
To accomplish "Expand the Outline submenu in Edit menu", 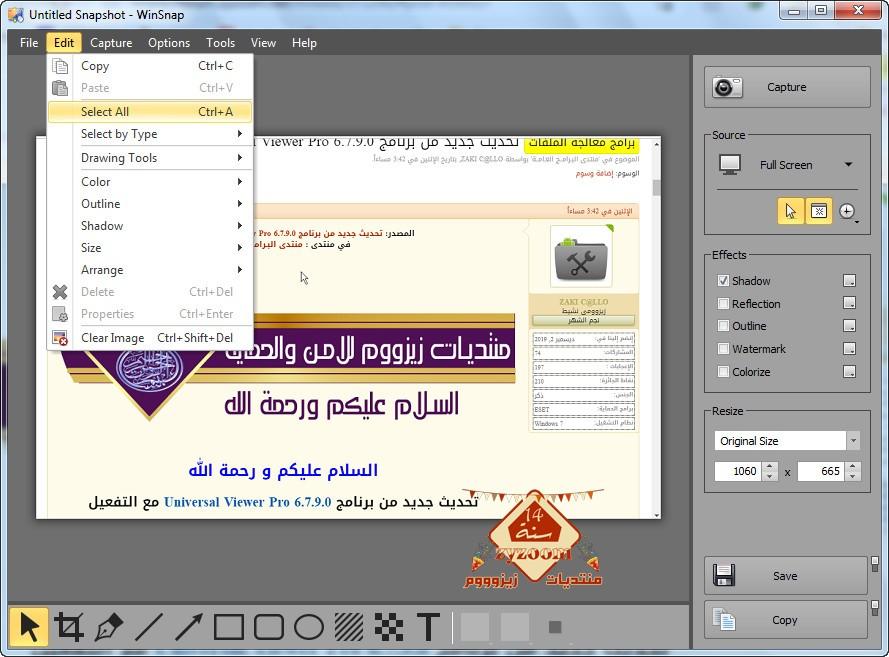I will (150, 204).
